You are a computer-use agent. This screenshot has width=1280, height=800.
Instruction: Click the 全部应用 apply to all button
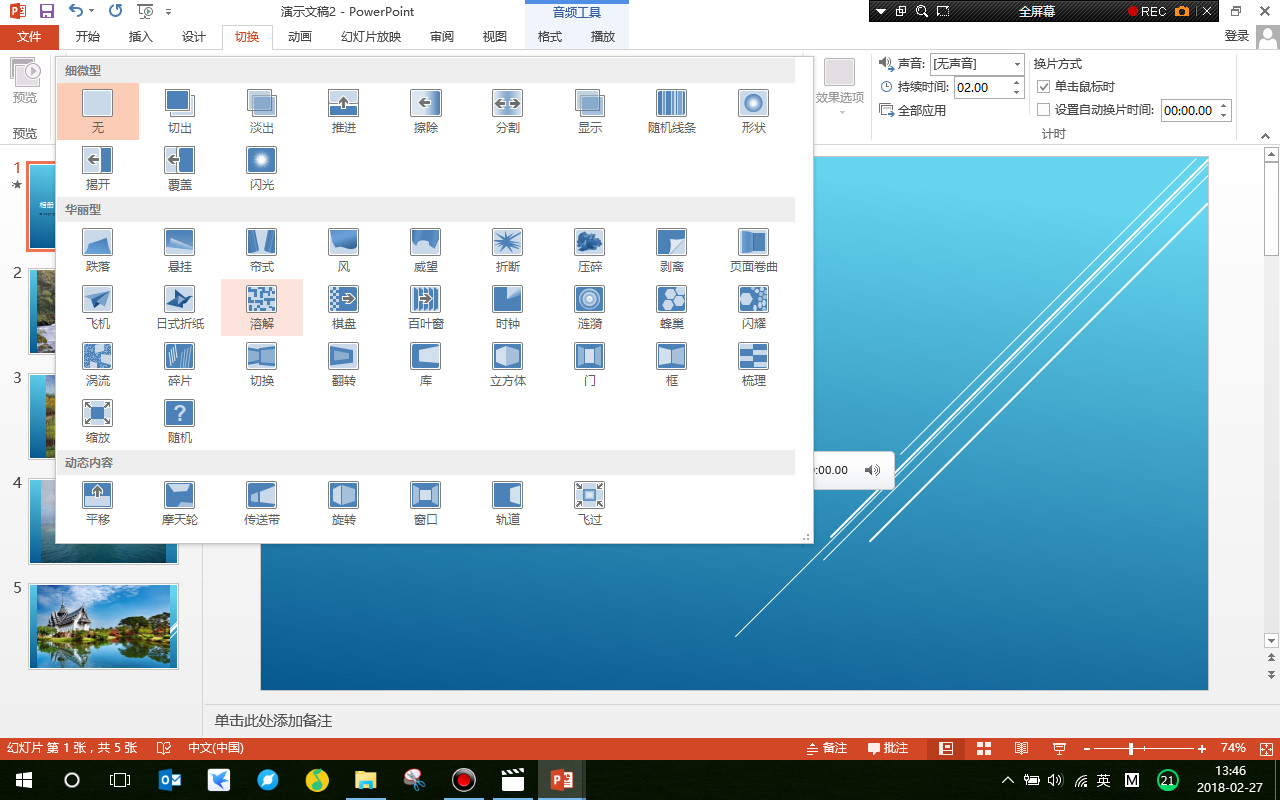pyautogui.click(x=913, y=110)
